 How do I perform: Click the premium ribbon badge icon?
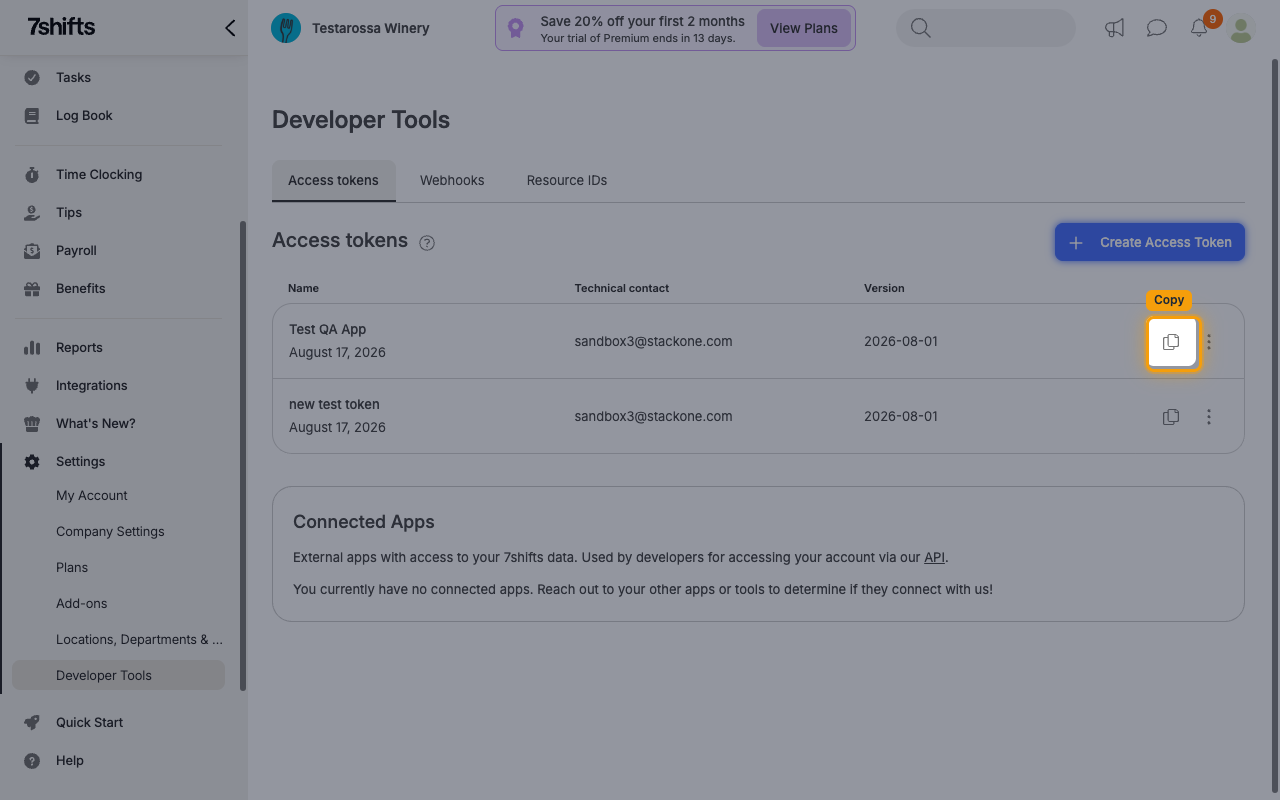click(x=515, y=28)
